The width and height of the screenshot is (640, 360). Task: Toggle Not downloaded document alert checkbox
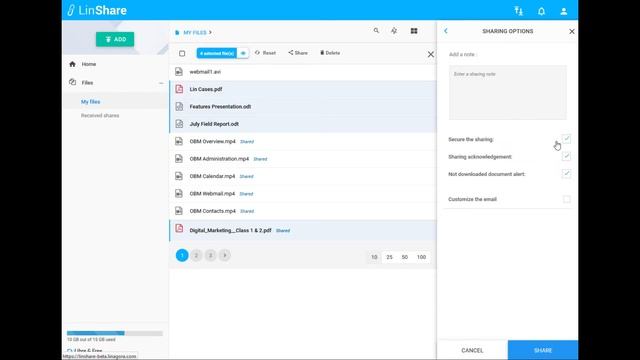(566, 174)
